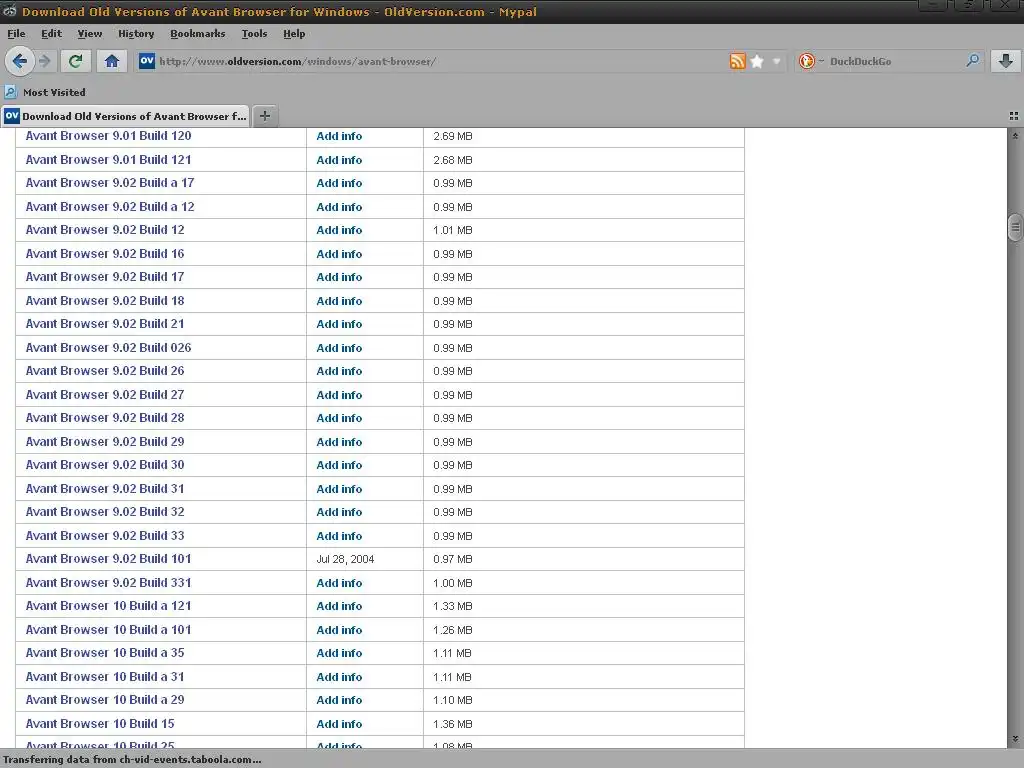
Task: Click the status bar transferring data text
Action: [x=132, y=760]
